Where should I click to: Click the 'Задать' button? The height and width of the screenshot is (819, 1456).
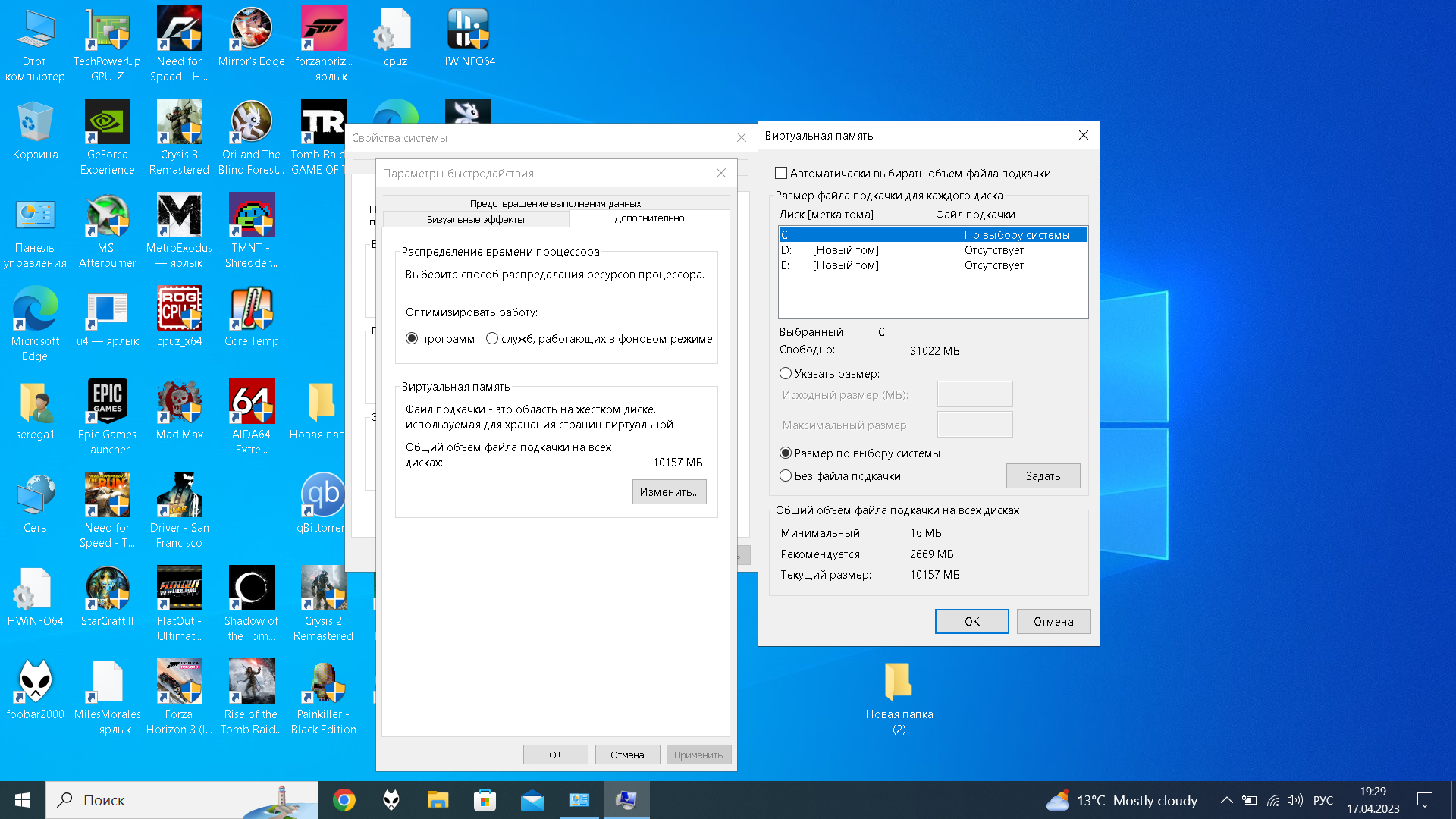pyautogui.click(x=1043, y=476)
